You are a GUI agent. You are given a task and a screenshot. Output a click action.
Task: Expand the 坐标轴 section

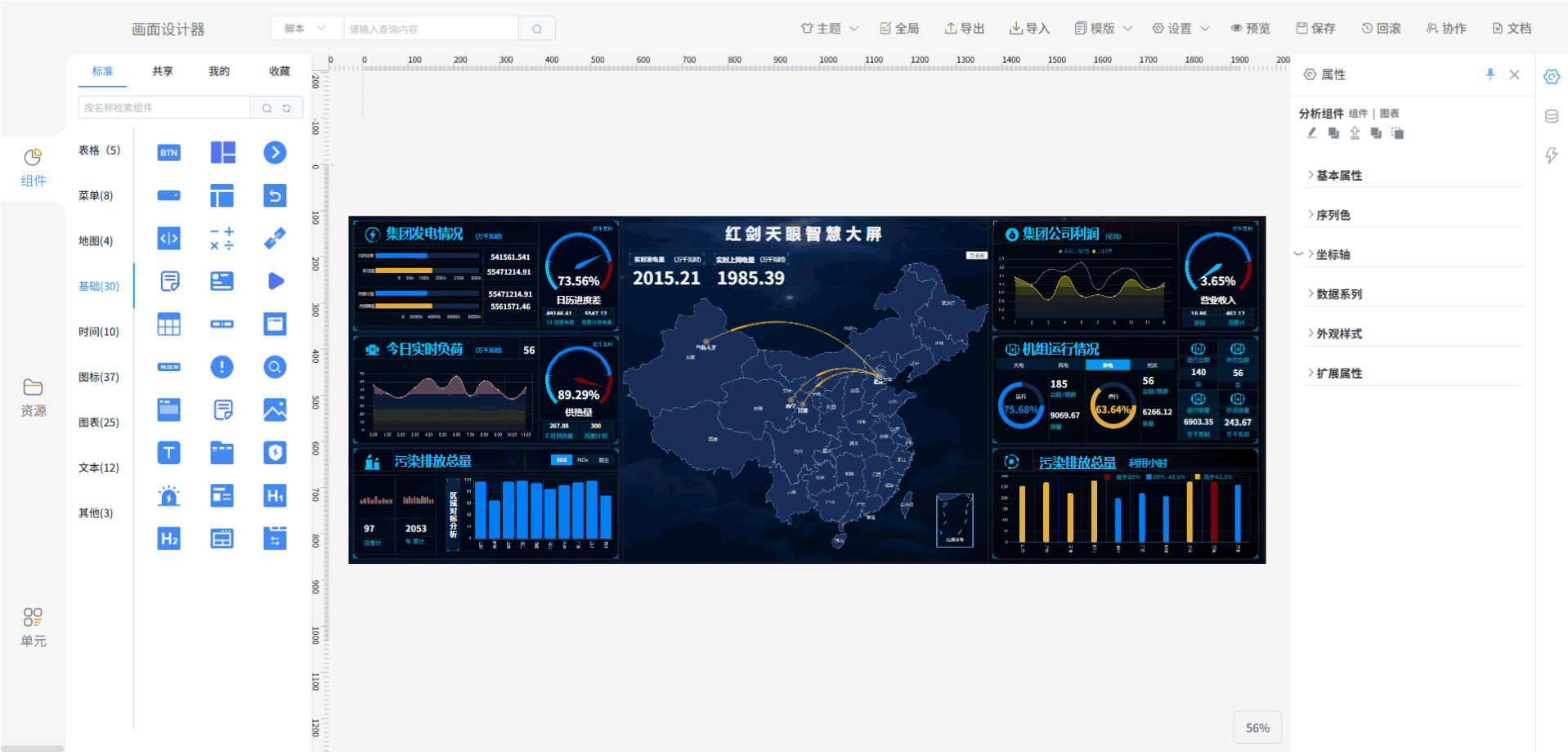(1414, 254)
